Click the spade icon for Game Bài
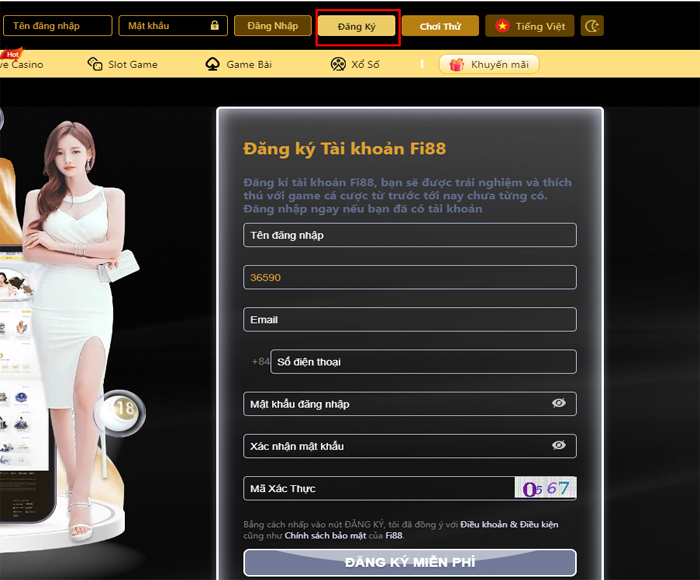 [212, 64]
